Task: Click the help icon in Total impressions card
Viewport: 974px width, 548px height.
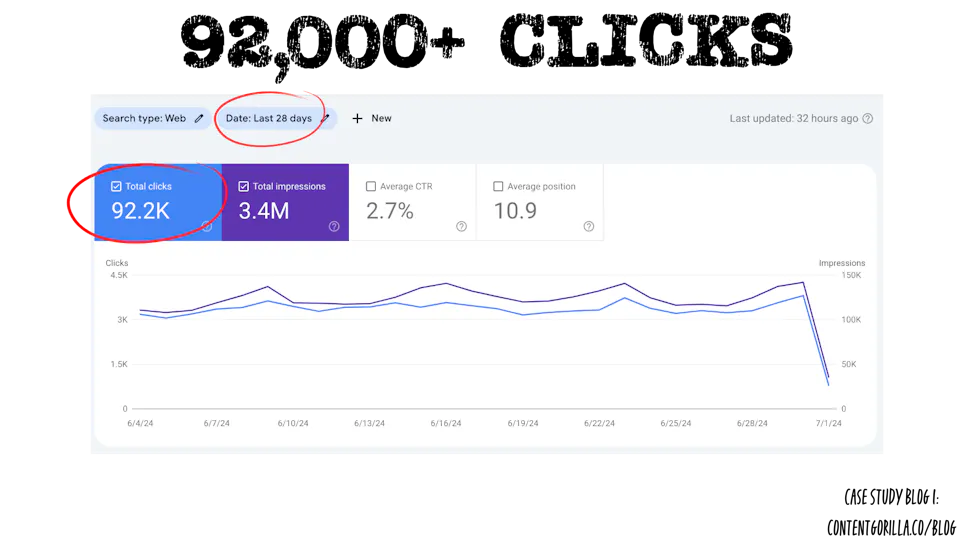Action: click(334, 226)
